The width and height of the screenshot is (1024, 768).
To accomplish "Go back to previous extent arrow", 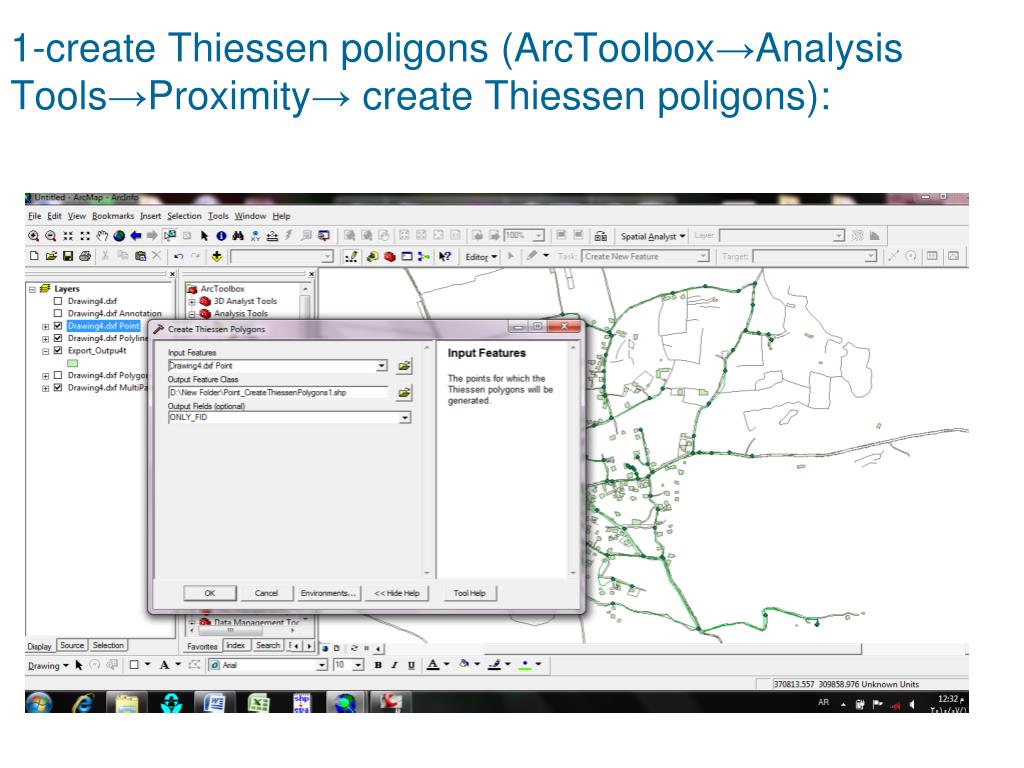I will coord(136,236).
